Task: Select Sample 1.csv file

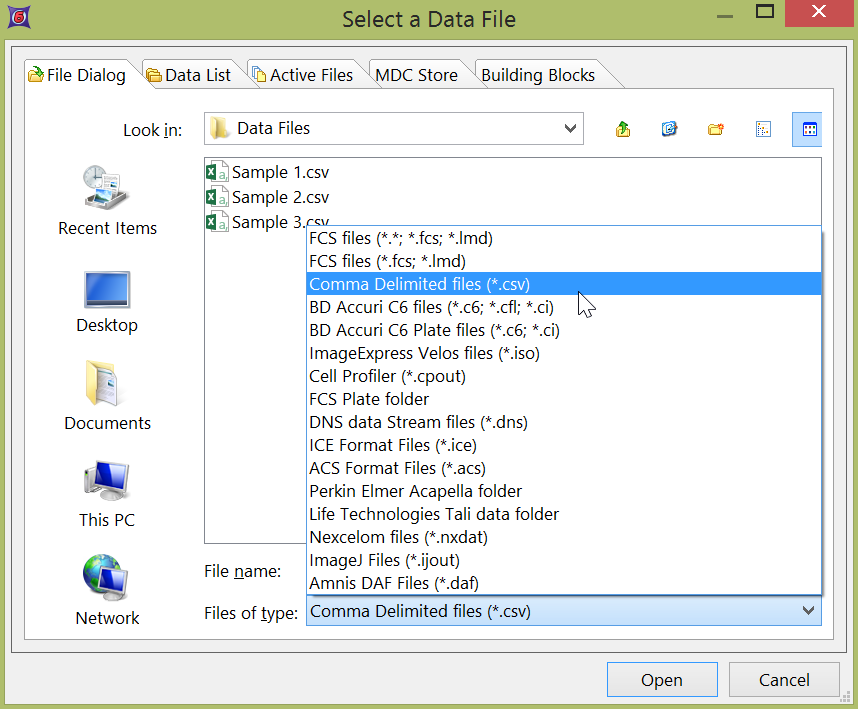Action: (279, 172)
